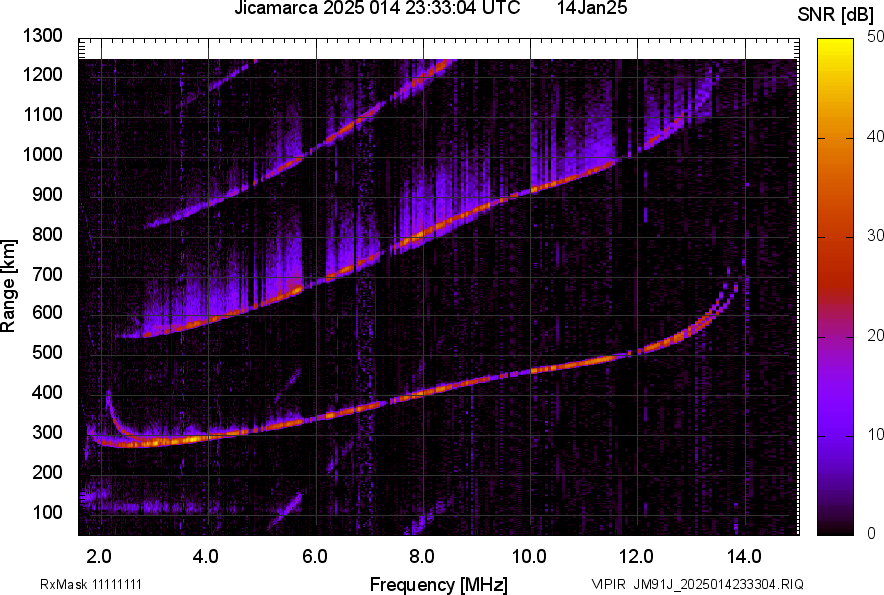Click the range tick label '500'
Screen dimensions: 884x595
coord(47,352)
